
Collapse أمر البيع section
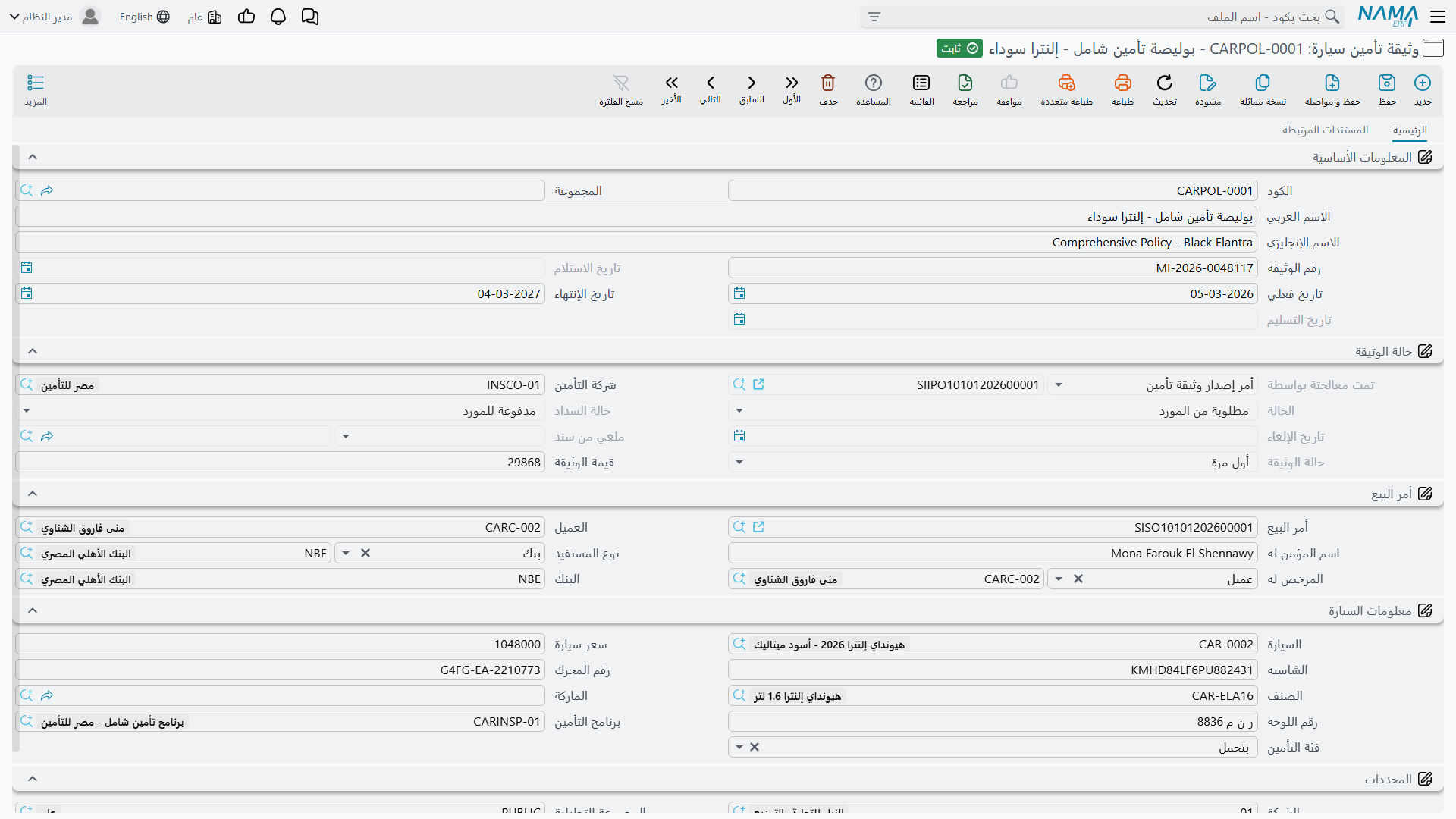coord(33,494)
